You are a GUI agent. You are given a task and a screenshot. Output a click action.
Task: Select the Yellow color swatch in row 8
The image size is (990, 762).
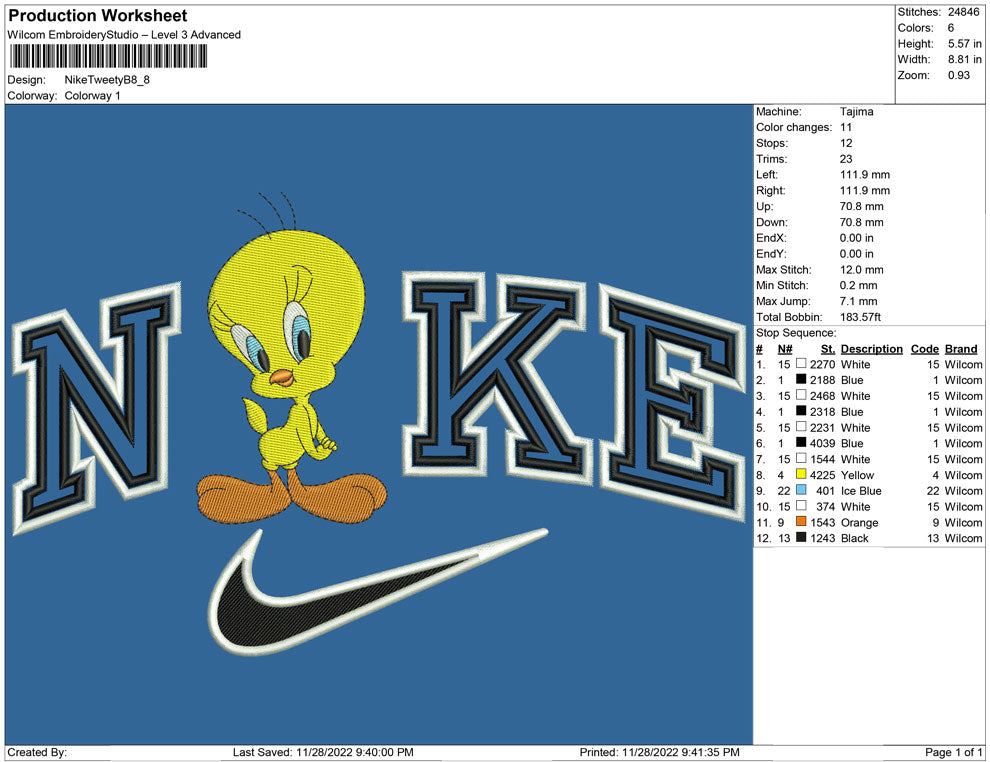801,474
